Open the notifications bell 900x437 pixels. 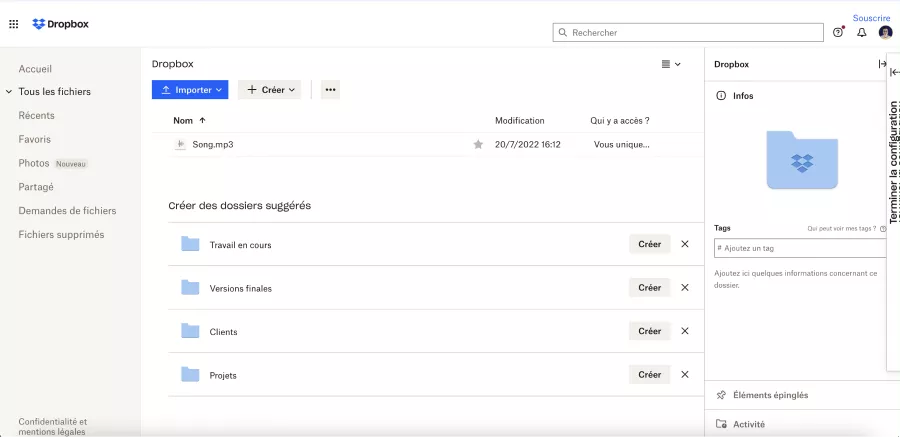pos(862,33)
